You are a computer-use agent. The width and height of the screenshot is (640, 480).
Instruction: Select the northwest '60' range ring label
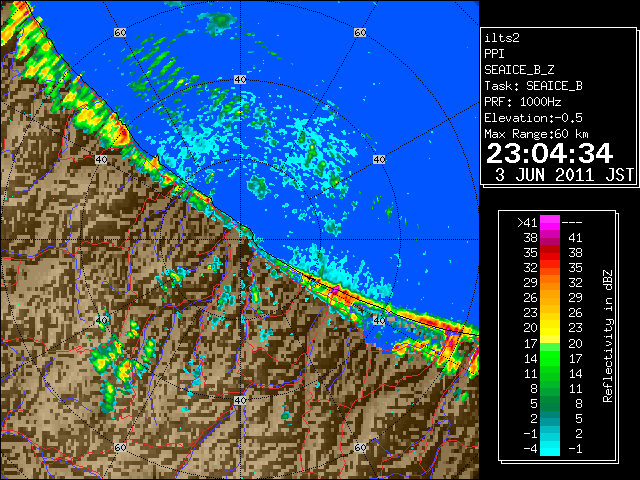point(120,32)
